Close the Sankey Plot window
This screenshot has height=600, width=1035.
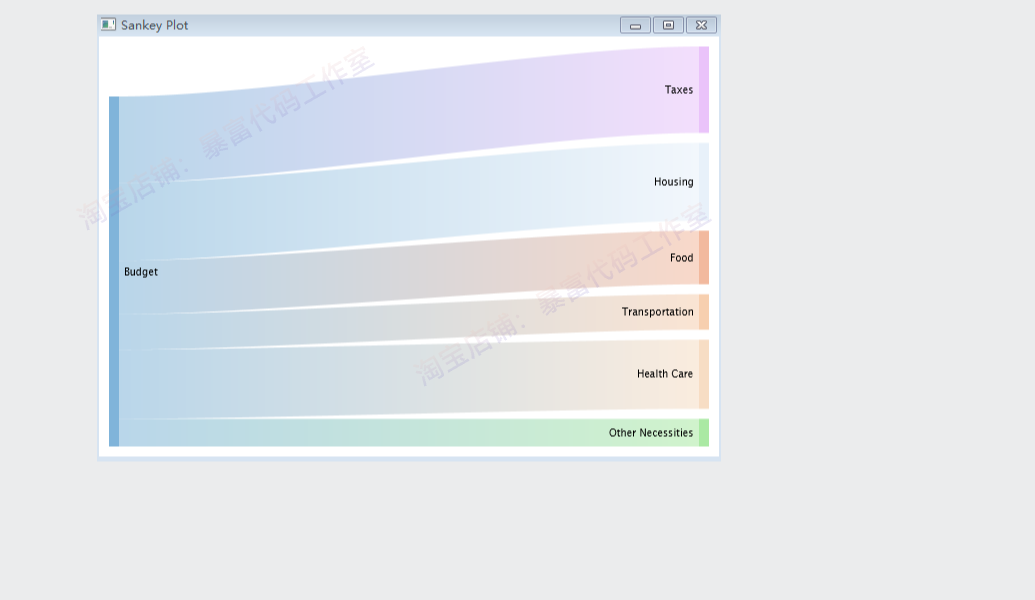pyautogui.click(x=701, y=25)
